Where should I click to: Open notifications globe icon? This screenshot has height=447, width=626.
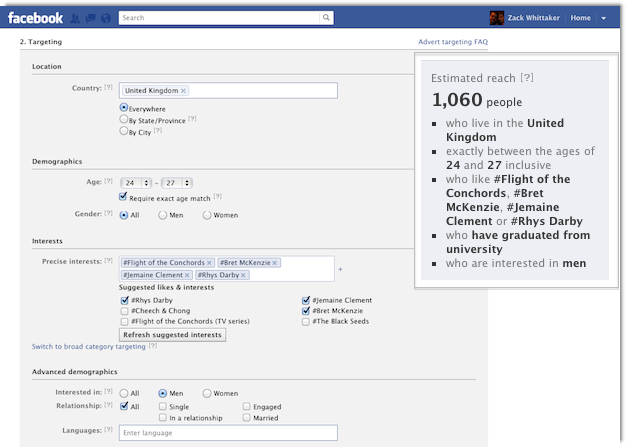click(106, 18)
